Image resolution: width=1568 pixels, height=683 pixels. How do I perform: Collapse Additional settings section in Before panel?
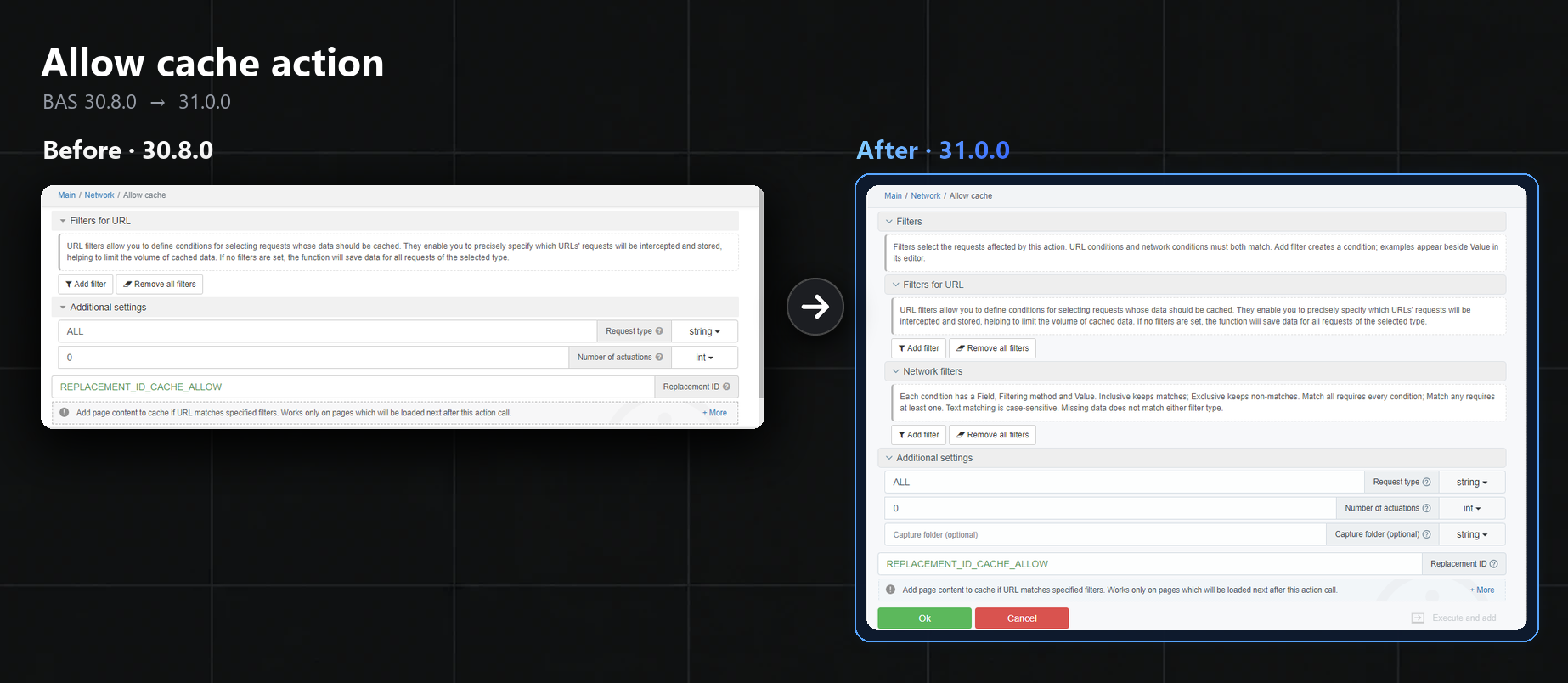(395, 308)
